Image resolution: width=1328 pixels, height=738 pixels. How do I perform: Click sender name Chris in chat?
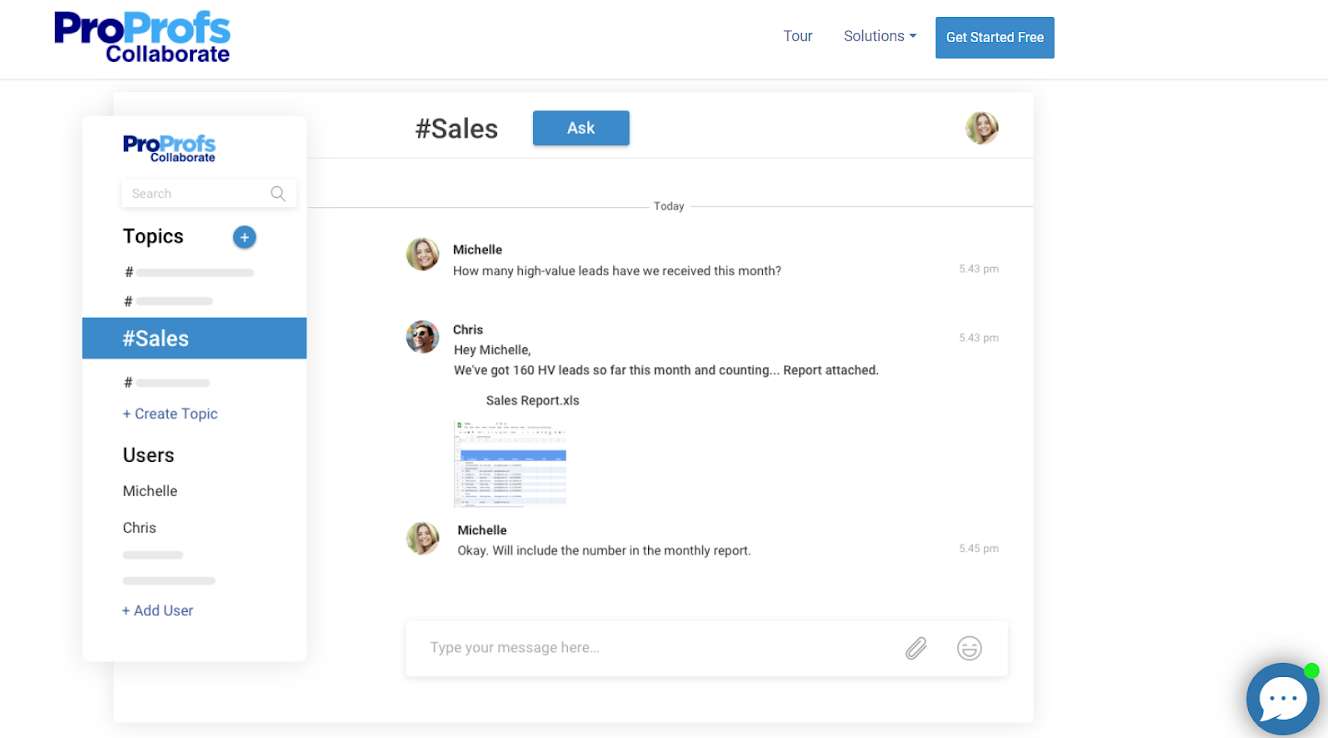pos(468,330)
